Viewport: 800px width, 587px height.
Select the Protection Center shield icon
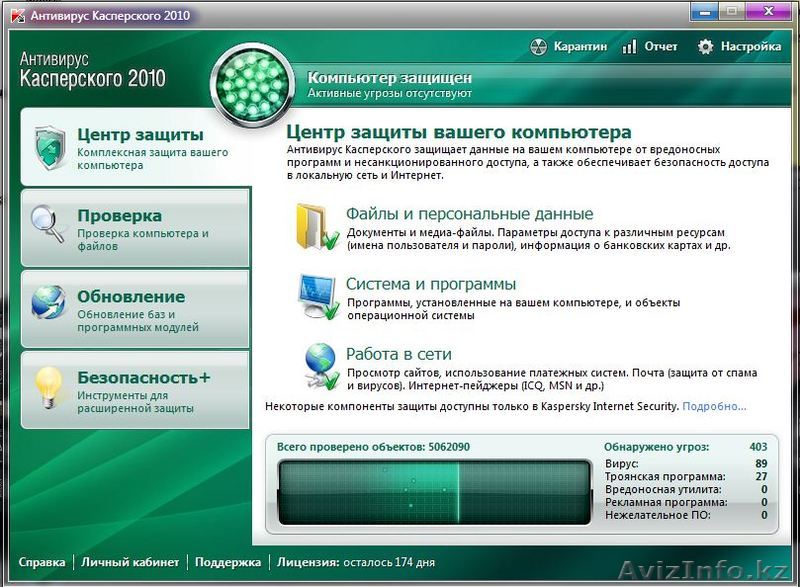[x=46, y=148]
